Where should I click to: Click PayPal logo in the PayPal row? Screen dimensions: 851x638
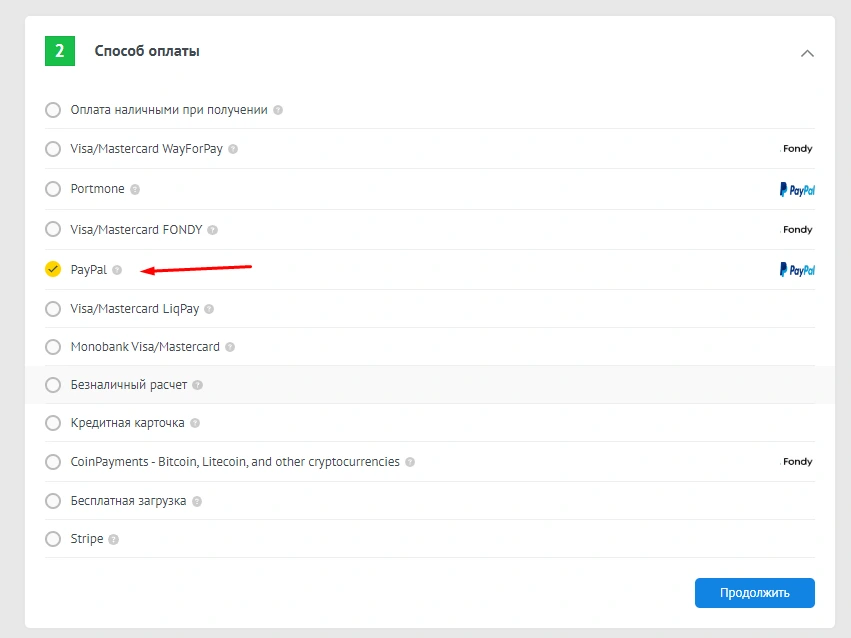tap(797, 270)
